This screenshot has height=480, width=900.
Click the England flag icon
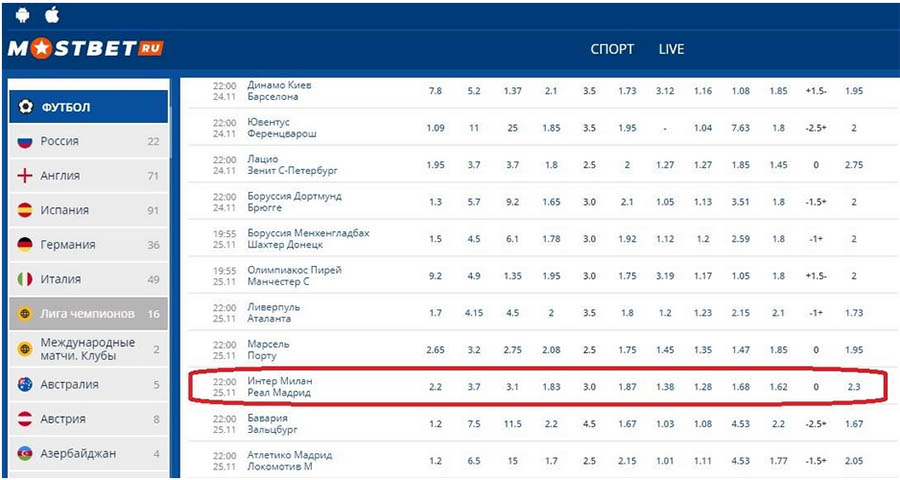(x=25, y=176)
